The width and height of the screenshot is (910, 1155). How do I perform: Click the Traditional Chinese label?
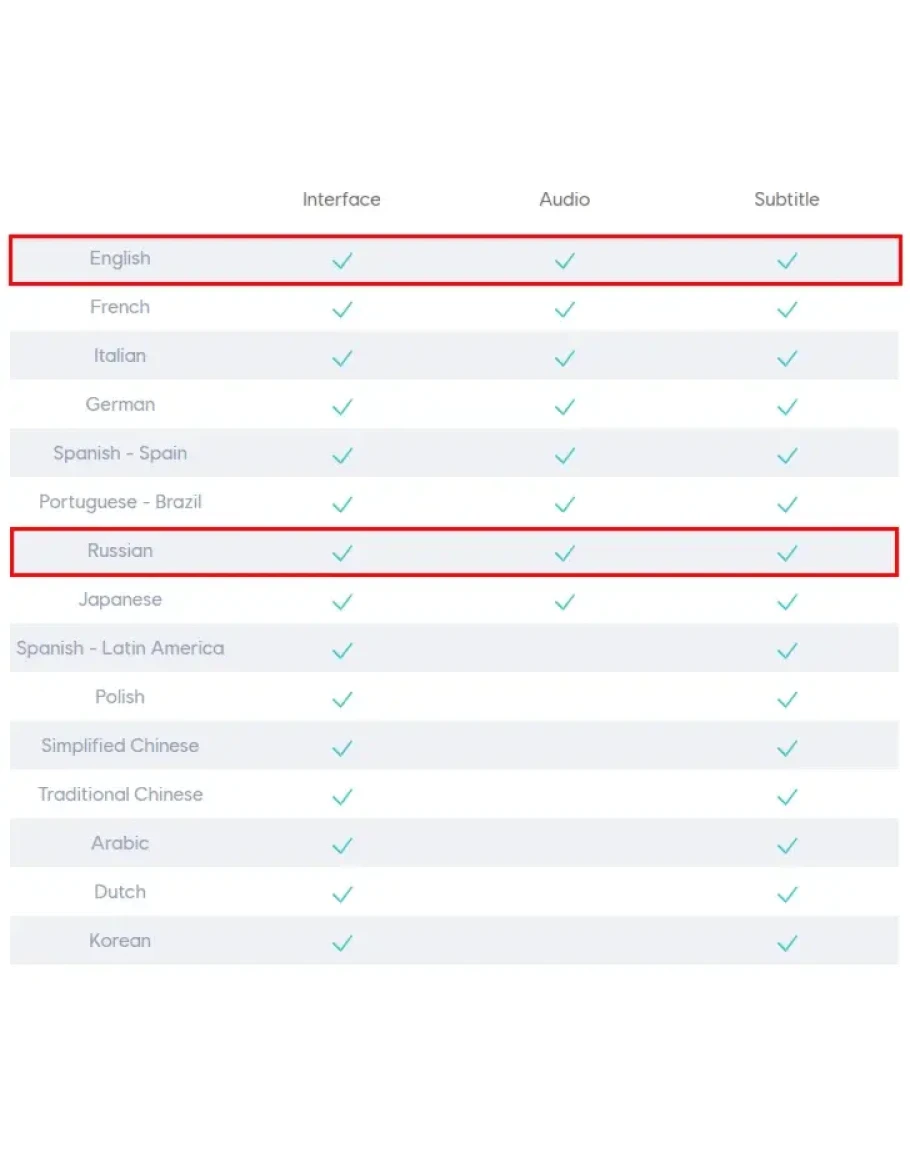(x=120, y=794)
